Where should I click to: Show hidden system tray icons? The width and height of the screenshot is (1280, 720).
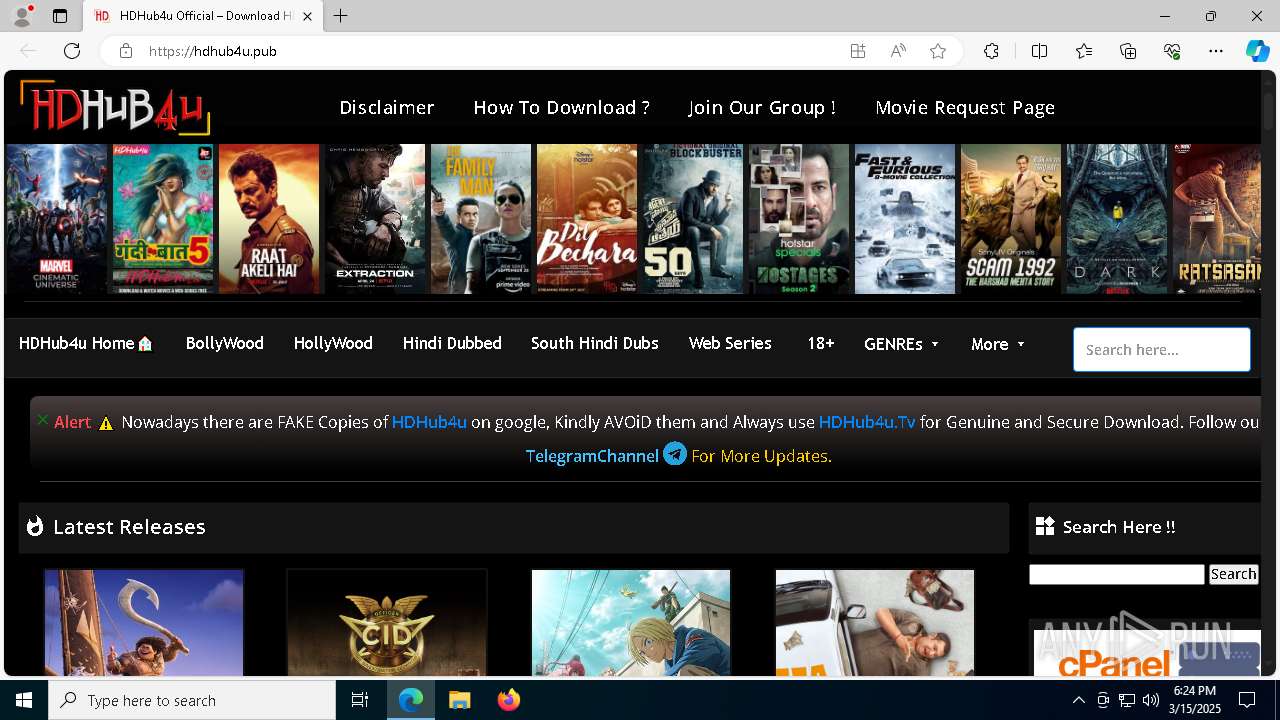point(1078,700)
